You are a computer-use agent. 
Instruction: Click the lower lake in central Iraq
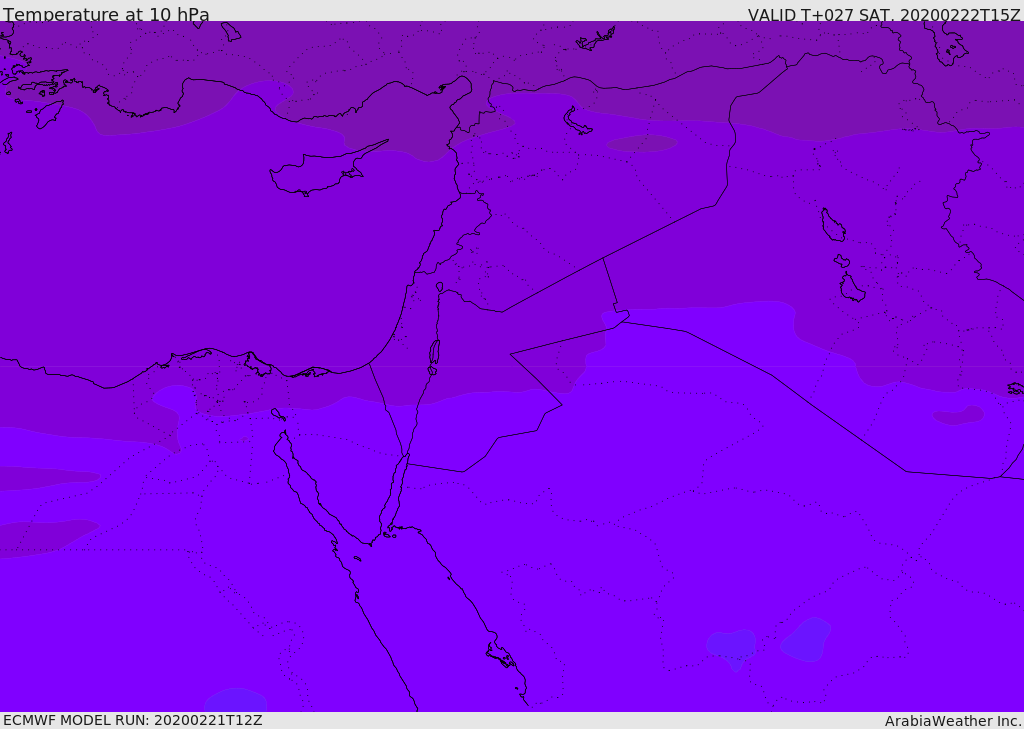(x=851, y=288)
